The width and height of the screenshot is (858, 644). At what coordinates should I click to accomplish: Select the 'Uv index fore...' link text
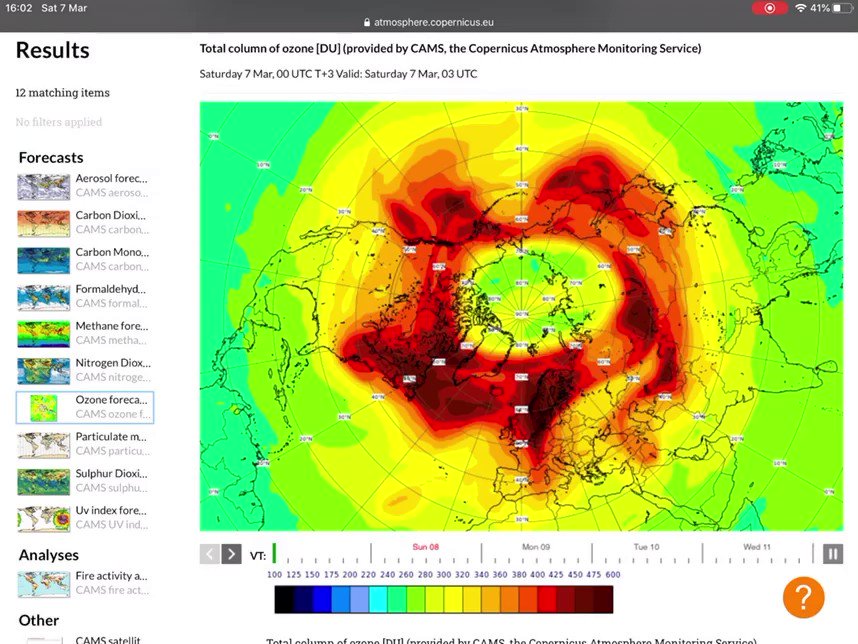tap(111, 510)
